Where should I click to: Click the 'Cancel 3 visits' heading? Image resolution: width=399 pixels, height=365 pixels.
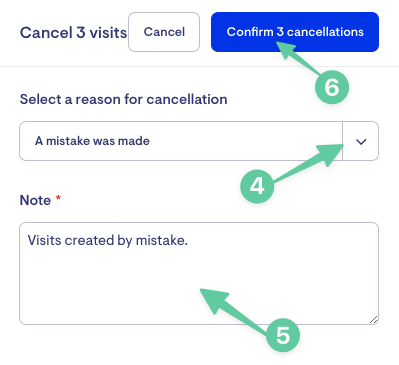[x=73, y=33]
